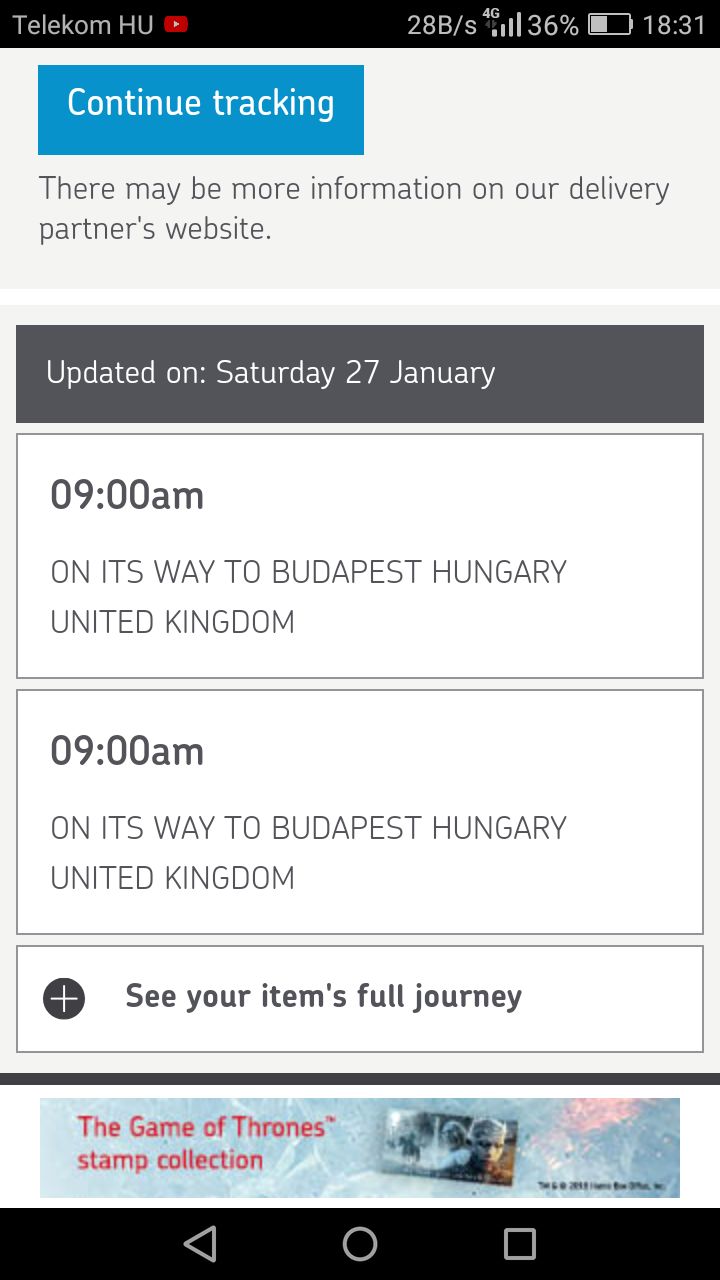Tap UNITED KINGDOM text in the last tracking entry
720x1280 pixels.
click(173, 878)
